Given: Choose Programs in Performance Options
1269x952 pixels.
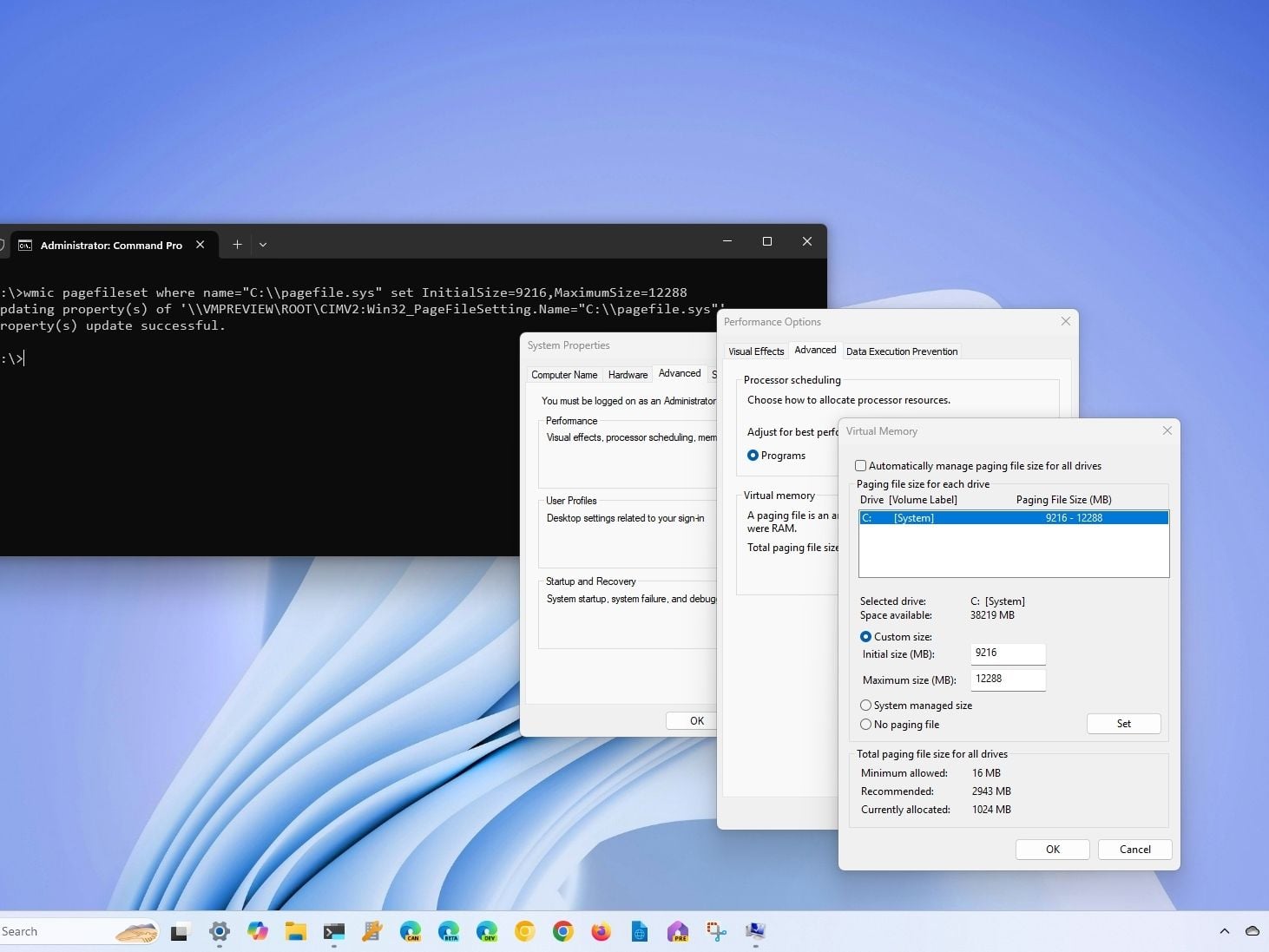Looking at the screenshot, I should click(x=753, y=456).
